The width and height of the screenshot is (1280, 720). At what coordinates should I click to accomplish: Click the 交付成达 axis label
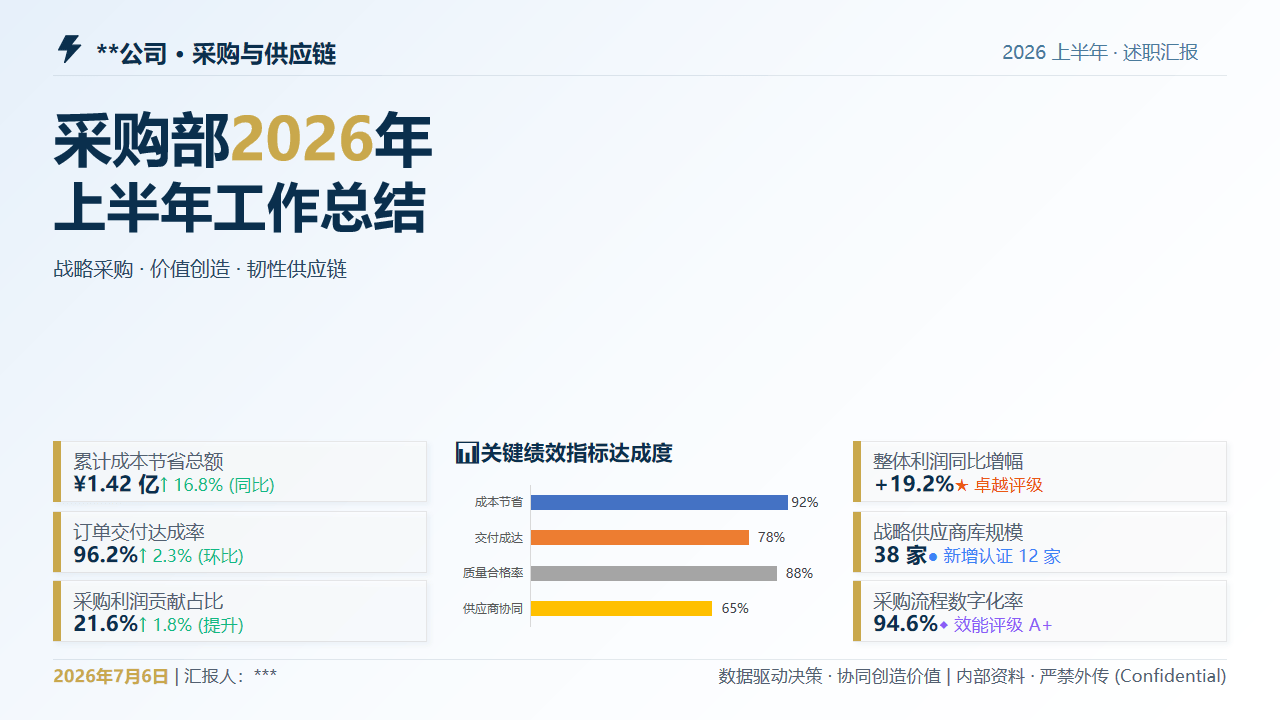click(x=499, y=538)
